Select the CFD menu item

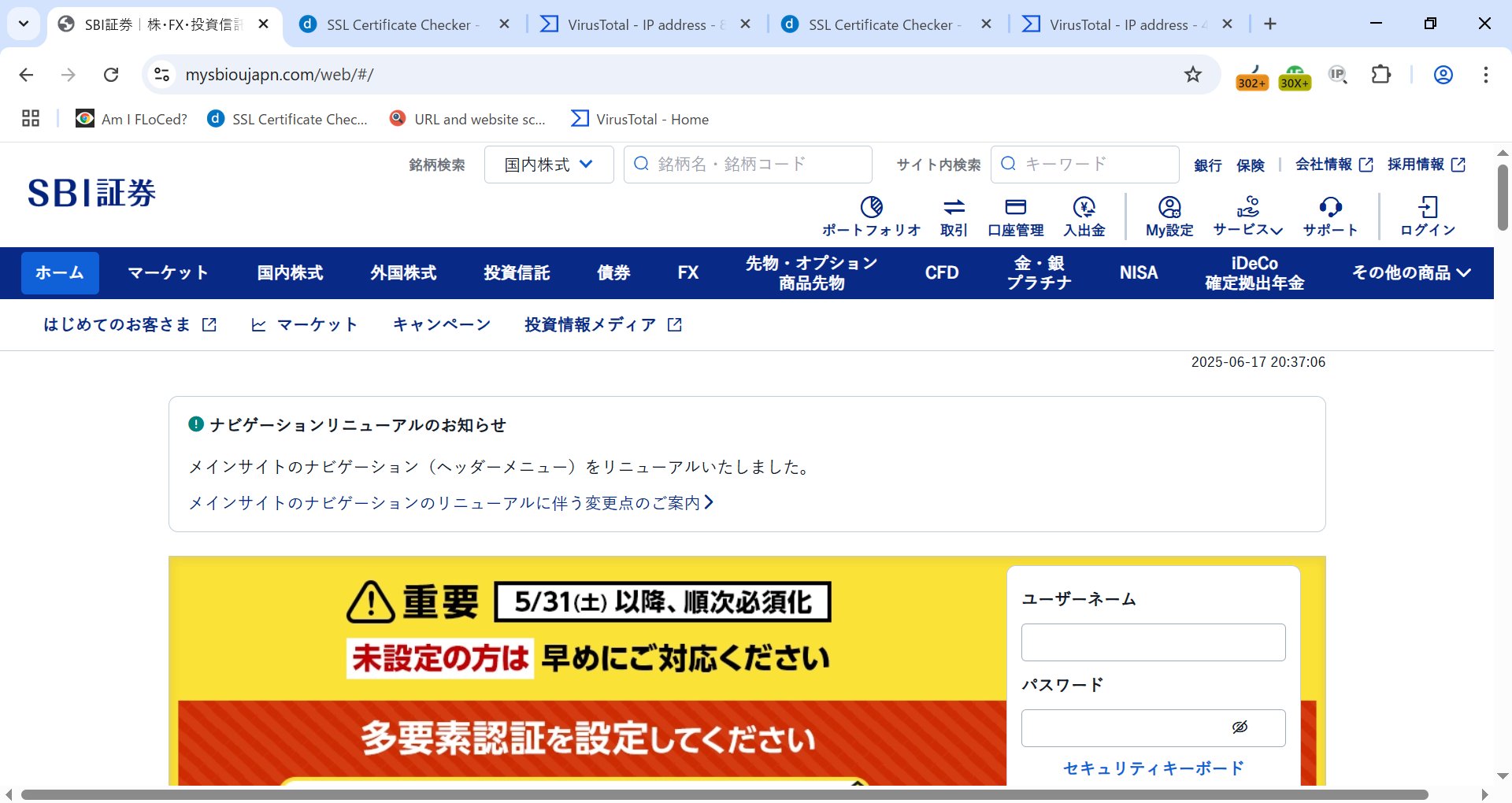click(x=942, y=273)
